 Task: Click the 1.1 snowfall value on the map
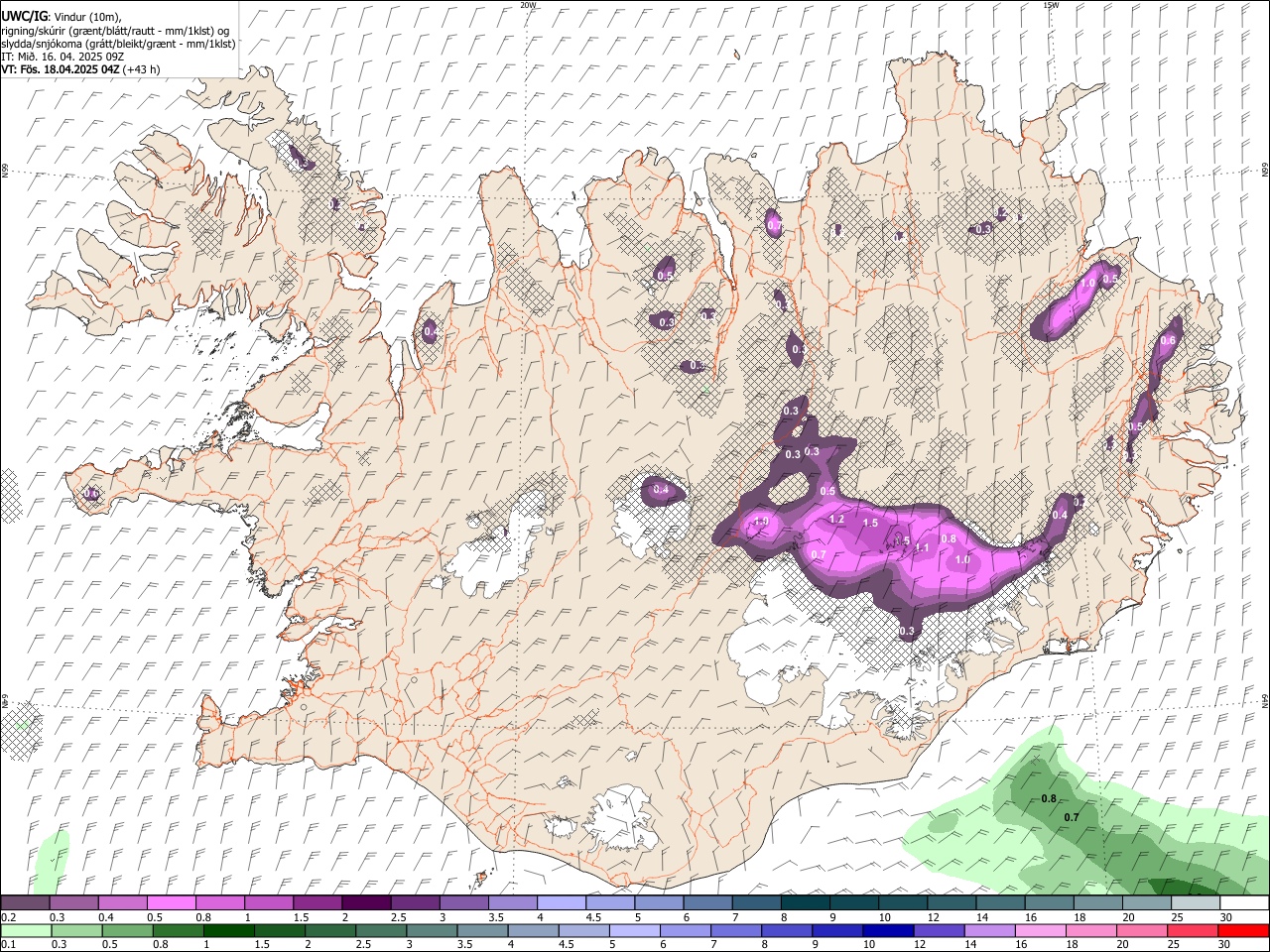tap(922, 547)
